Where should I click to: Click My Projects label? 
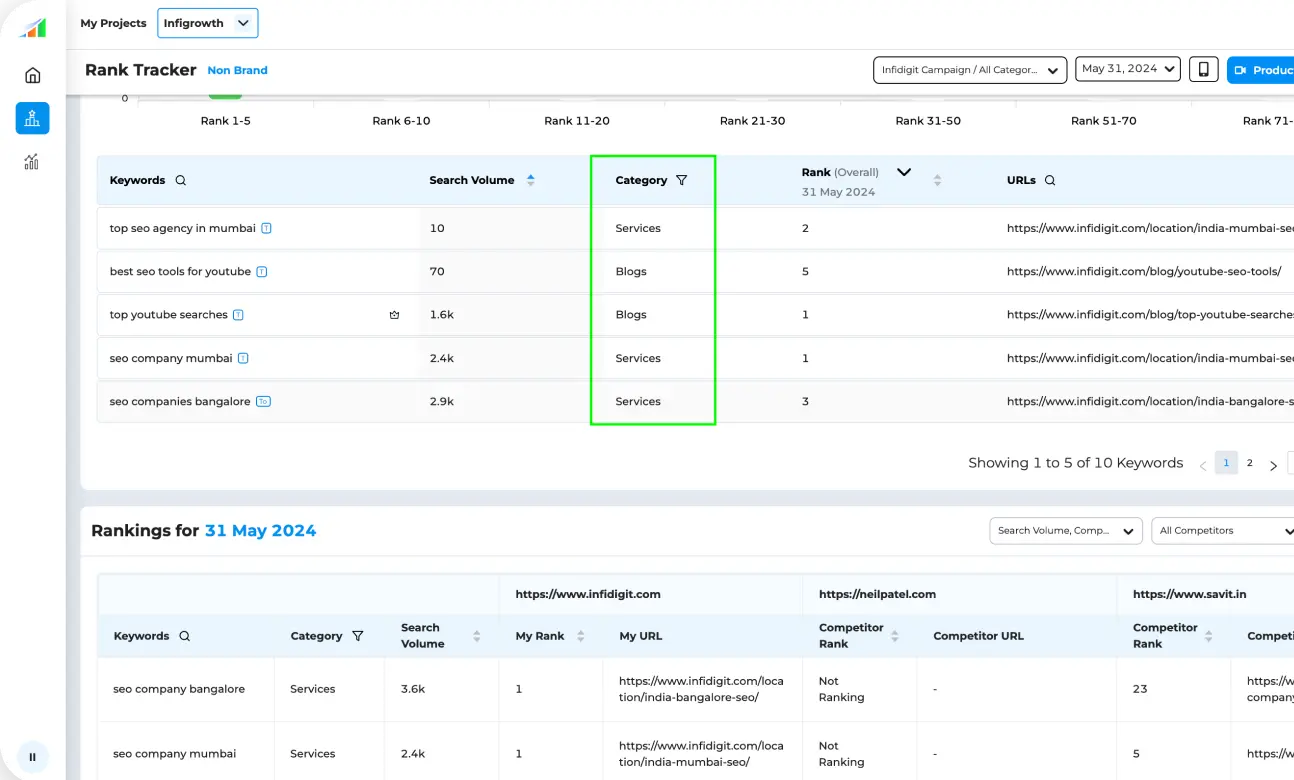tap(113, 23)
